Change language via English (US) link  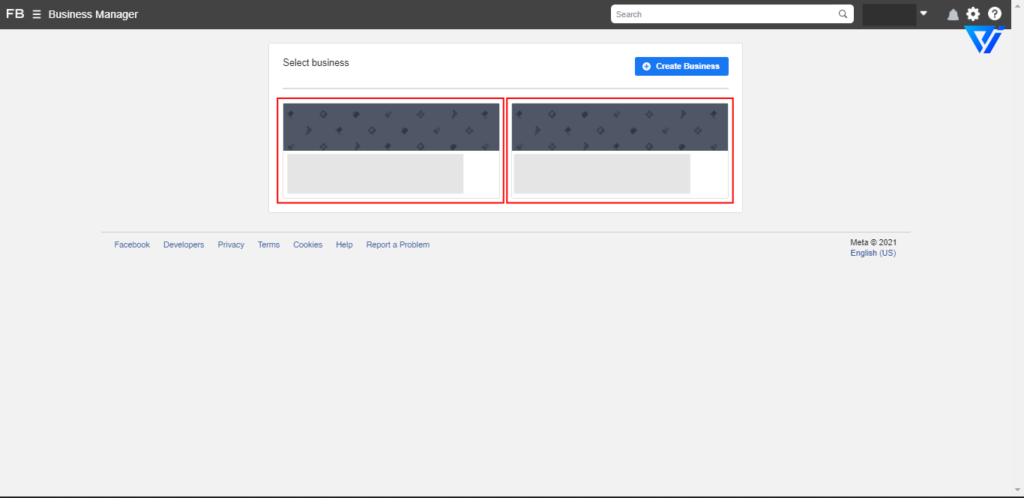pos(873,253)
